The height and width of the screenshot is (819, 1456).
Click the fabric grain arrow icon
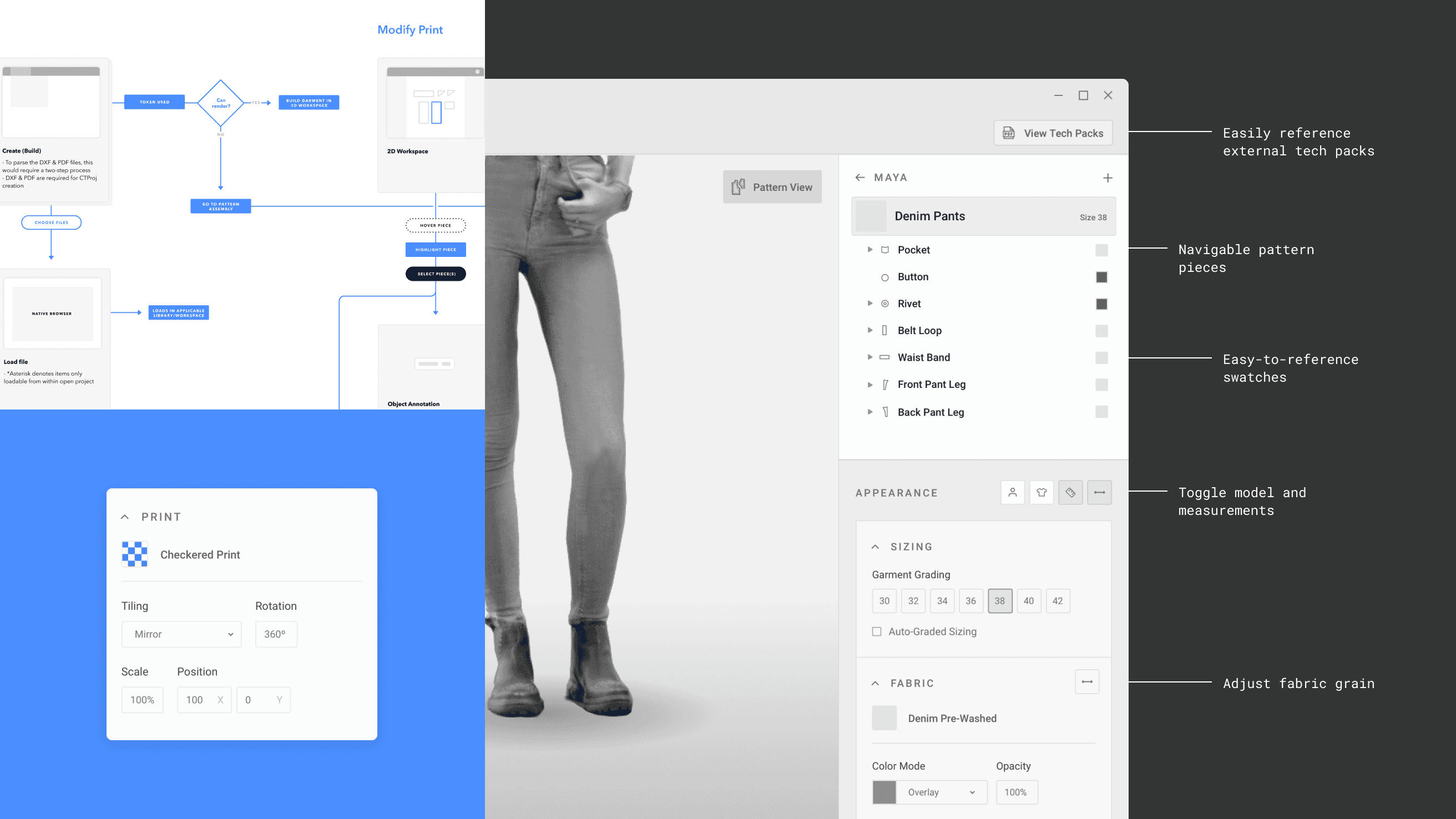tap(1086, 681)
